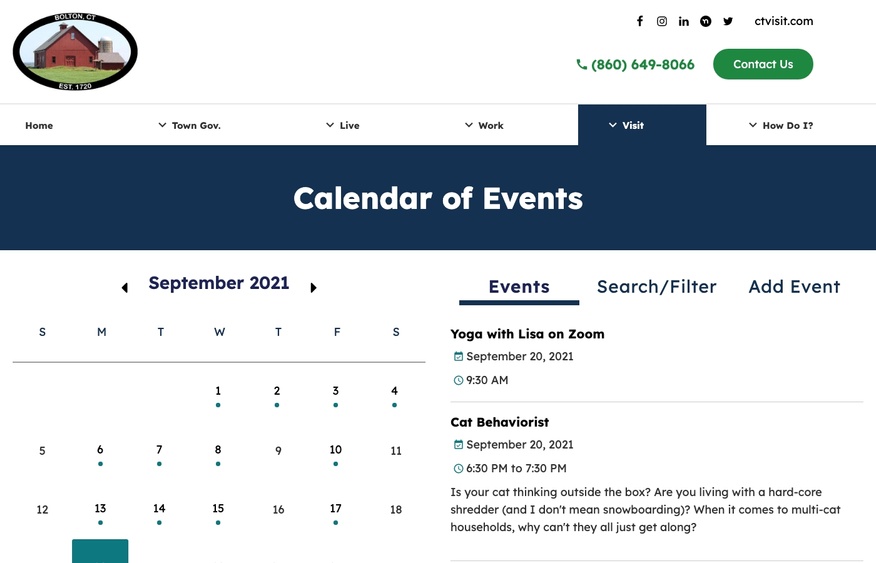The width and height of the screenshot is (876, 563).
Task: Open the Nextdoor social icon
Action: pos(706,21)
